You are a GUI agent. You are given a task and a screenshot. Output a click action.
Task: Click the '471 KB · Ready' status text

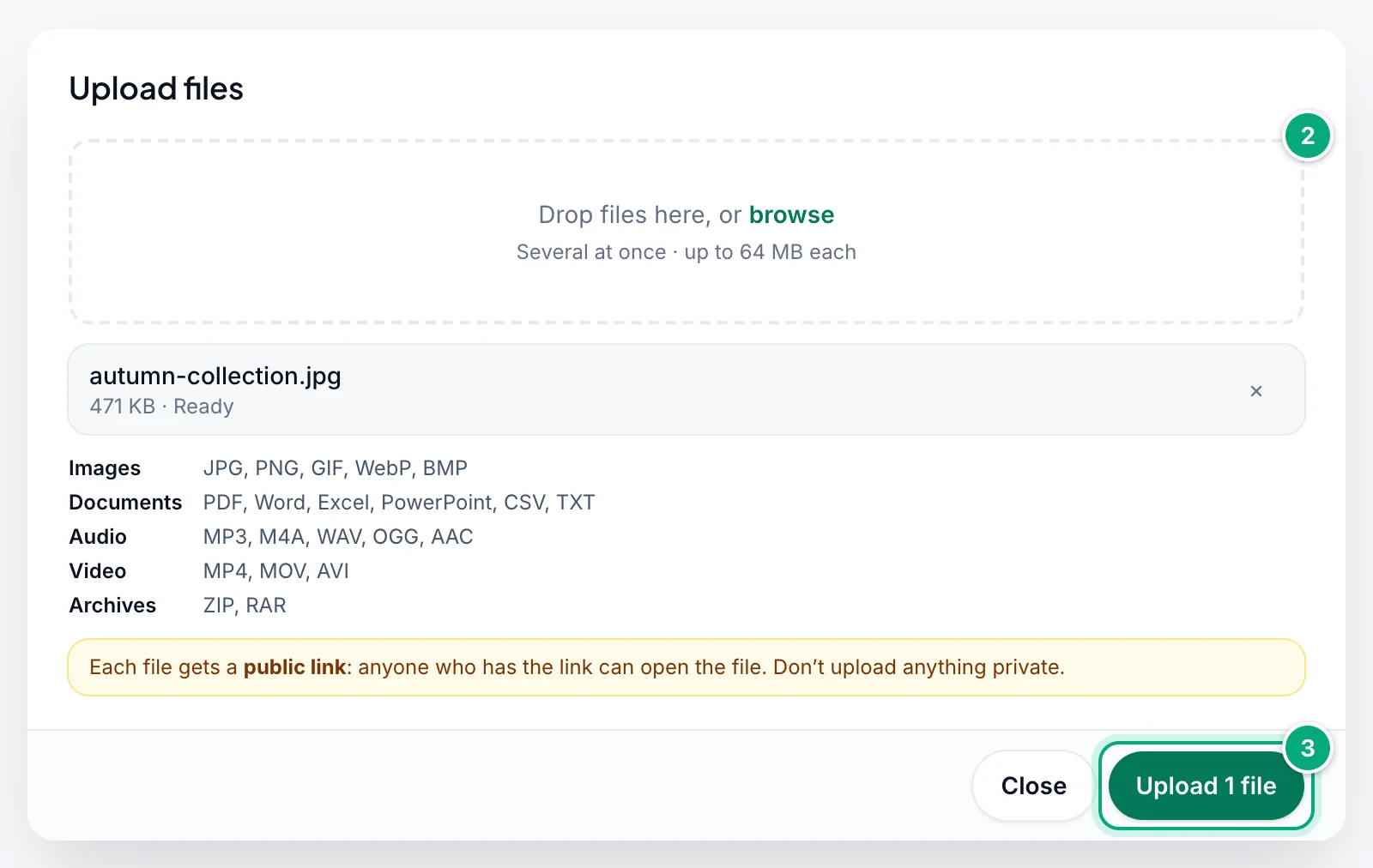tap(161, 407)
